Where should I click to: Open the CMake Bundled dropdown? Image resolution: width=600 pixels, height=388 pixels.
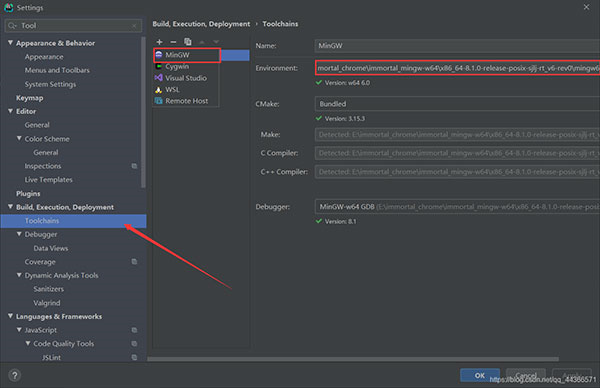coord(457,104)
